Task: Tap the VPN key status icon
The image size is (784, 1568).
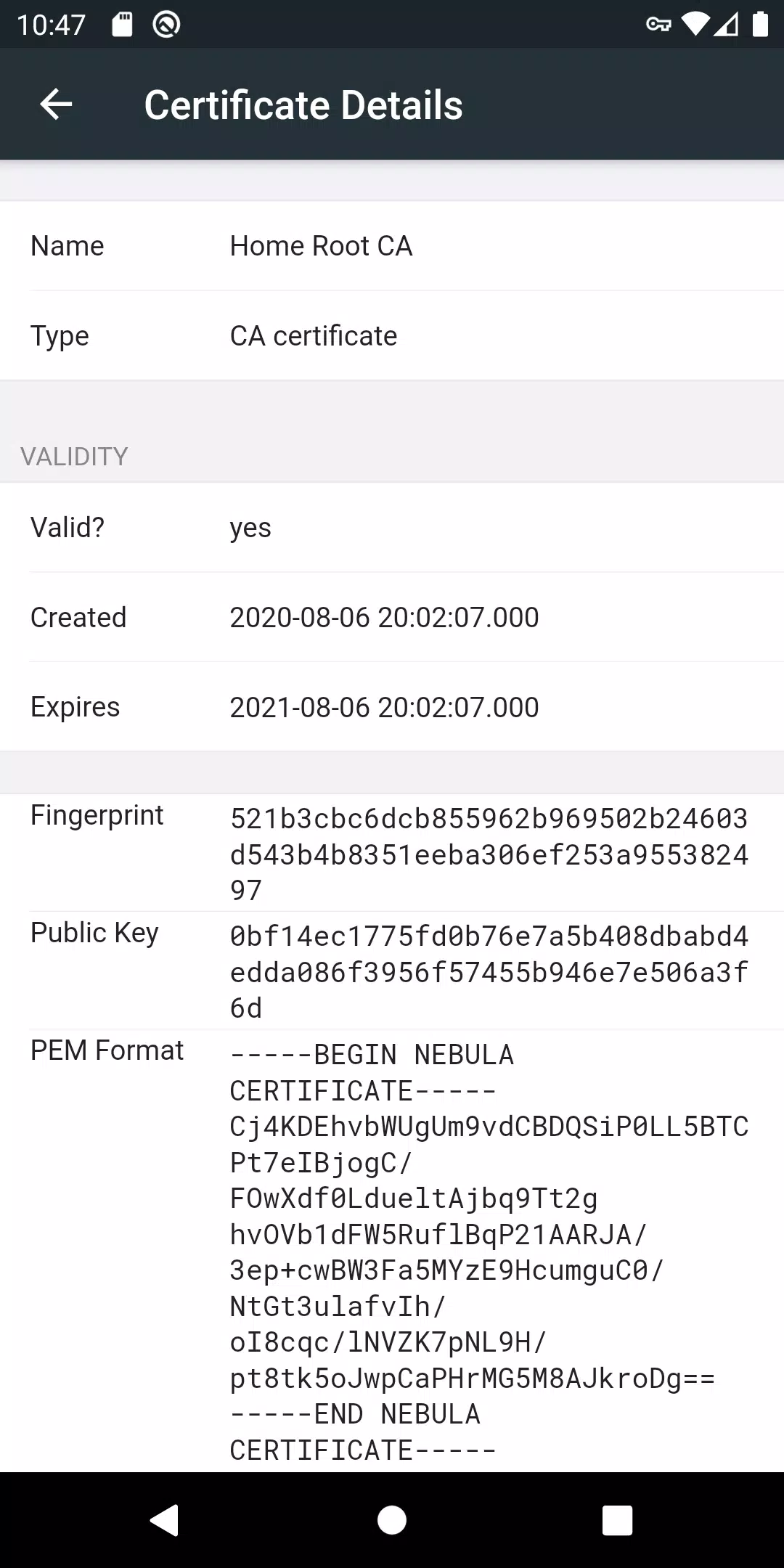Action: click(x=658, y=25)
